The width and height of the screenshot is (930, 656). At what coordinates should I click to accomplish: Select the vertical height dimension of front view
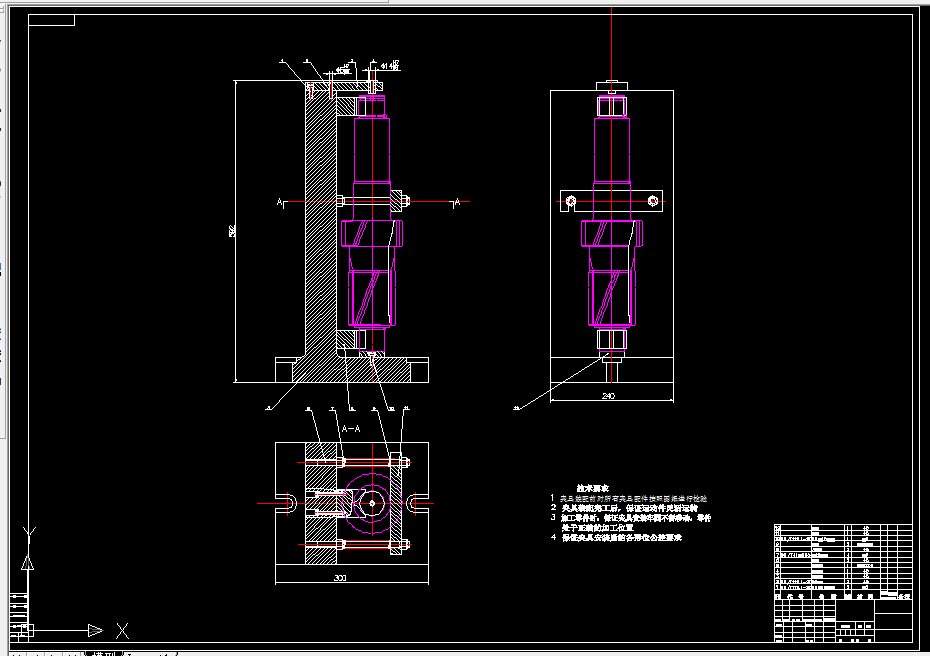[233, 231]
